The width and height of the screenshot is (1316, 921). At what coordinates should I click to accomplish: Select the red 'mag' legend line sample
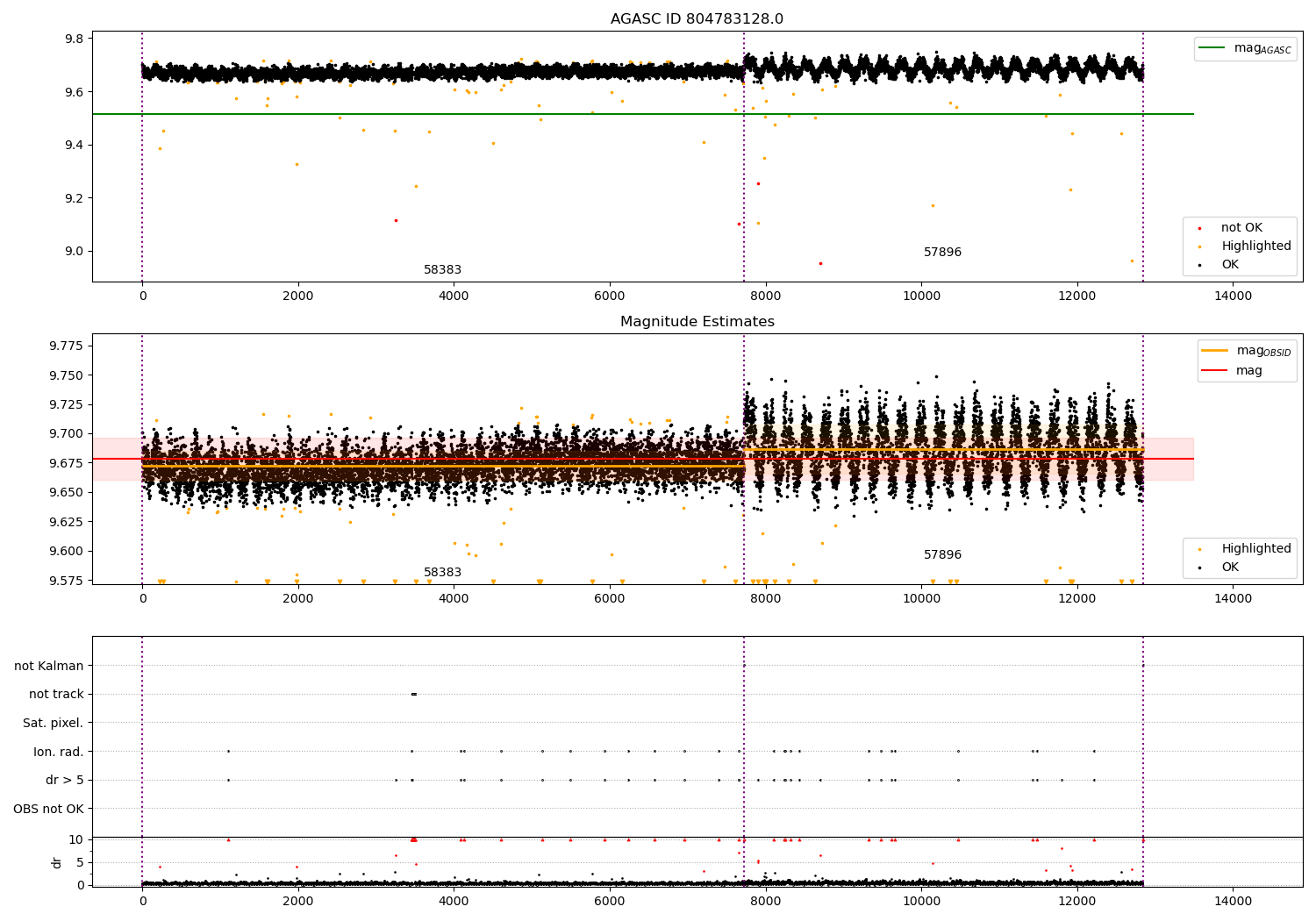coord(1215,371)
